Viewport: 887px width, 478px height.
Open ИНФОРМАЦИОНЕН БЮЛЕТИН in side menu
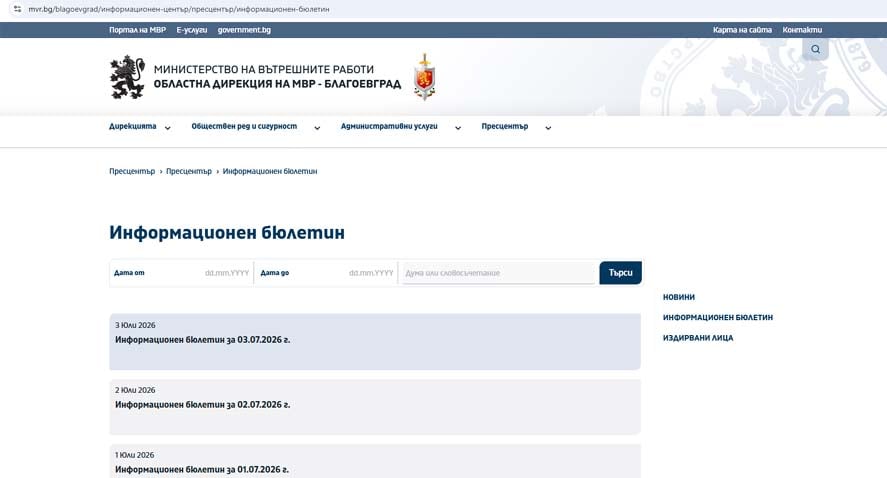click(718, 317)
